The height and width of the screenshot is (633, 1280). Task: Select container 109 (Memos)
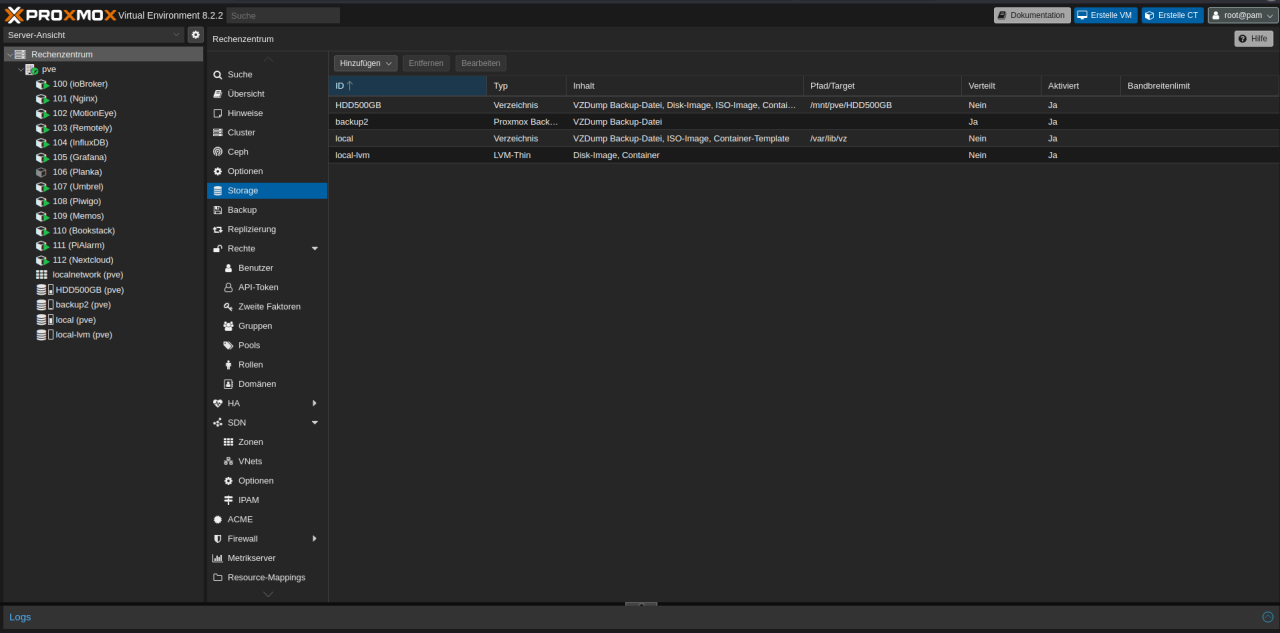pyautogui.click(x=78, y=216)
